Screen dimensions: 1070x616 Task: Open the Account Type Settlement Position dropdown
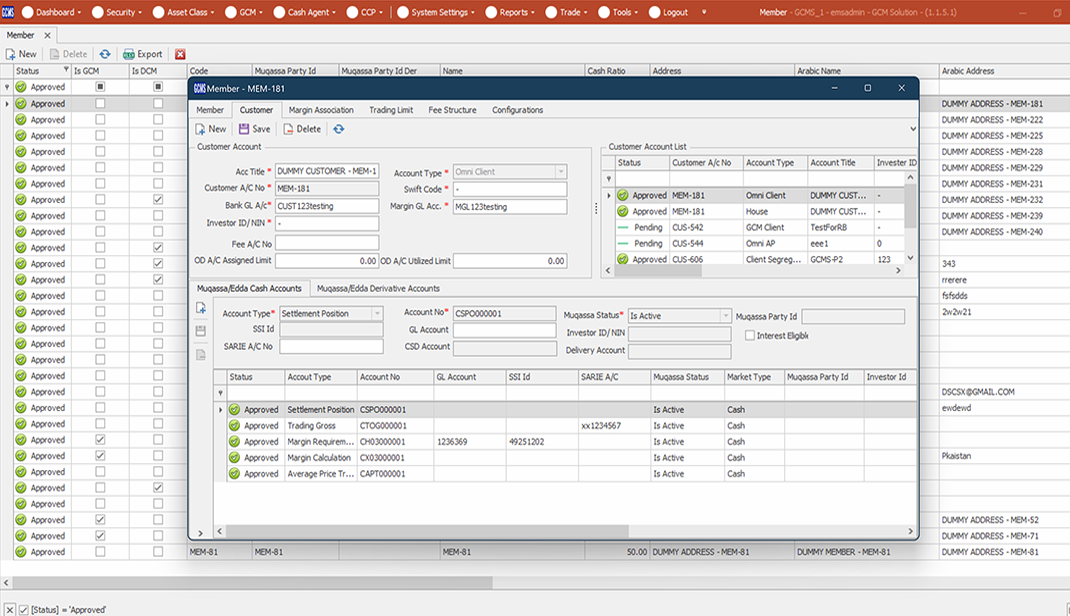click(x=377, y=314)
